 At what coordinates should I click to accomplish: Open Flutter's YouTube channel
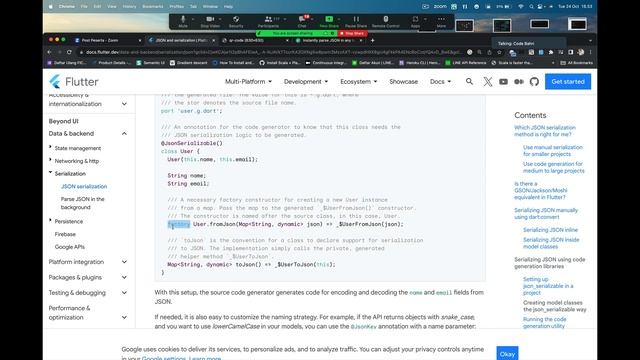pyautogui.click(x=503, y=82)
